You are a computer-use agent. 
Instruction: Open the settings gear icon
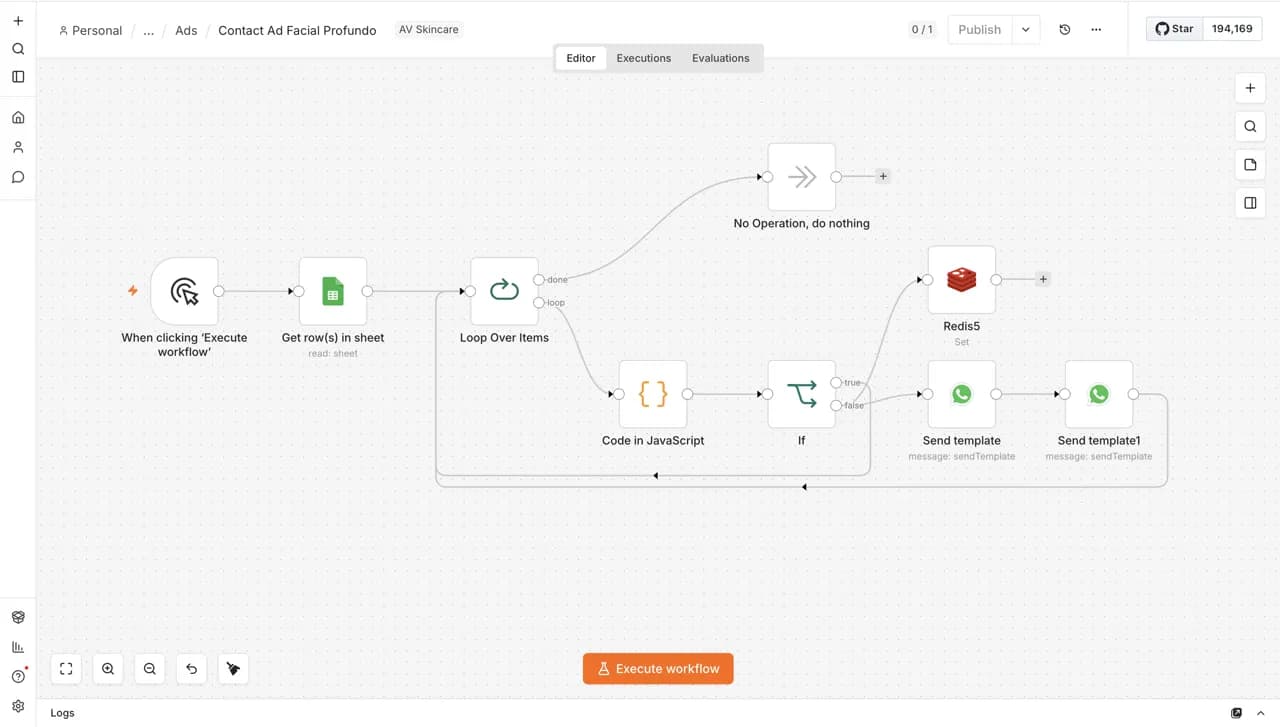coord(18,706)
